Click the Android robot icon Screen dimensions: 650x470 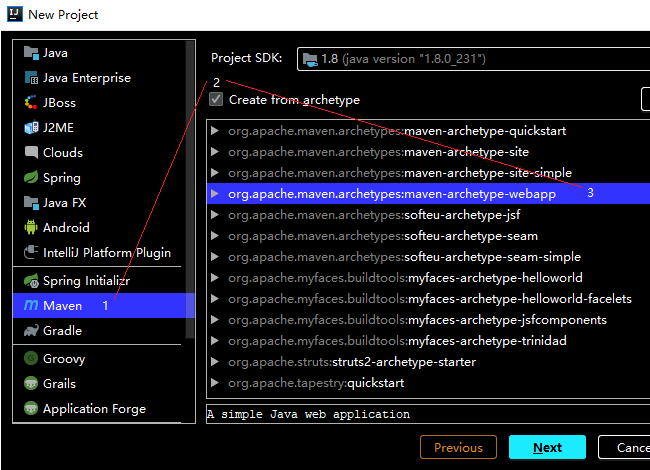(31, 227)
